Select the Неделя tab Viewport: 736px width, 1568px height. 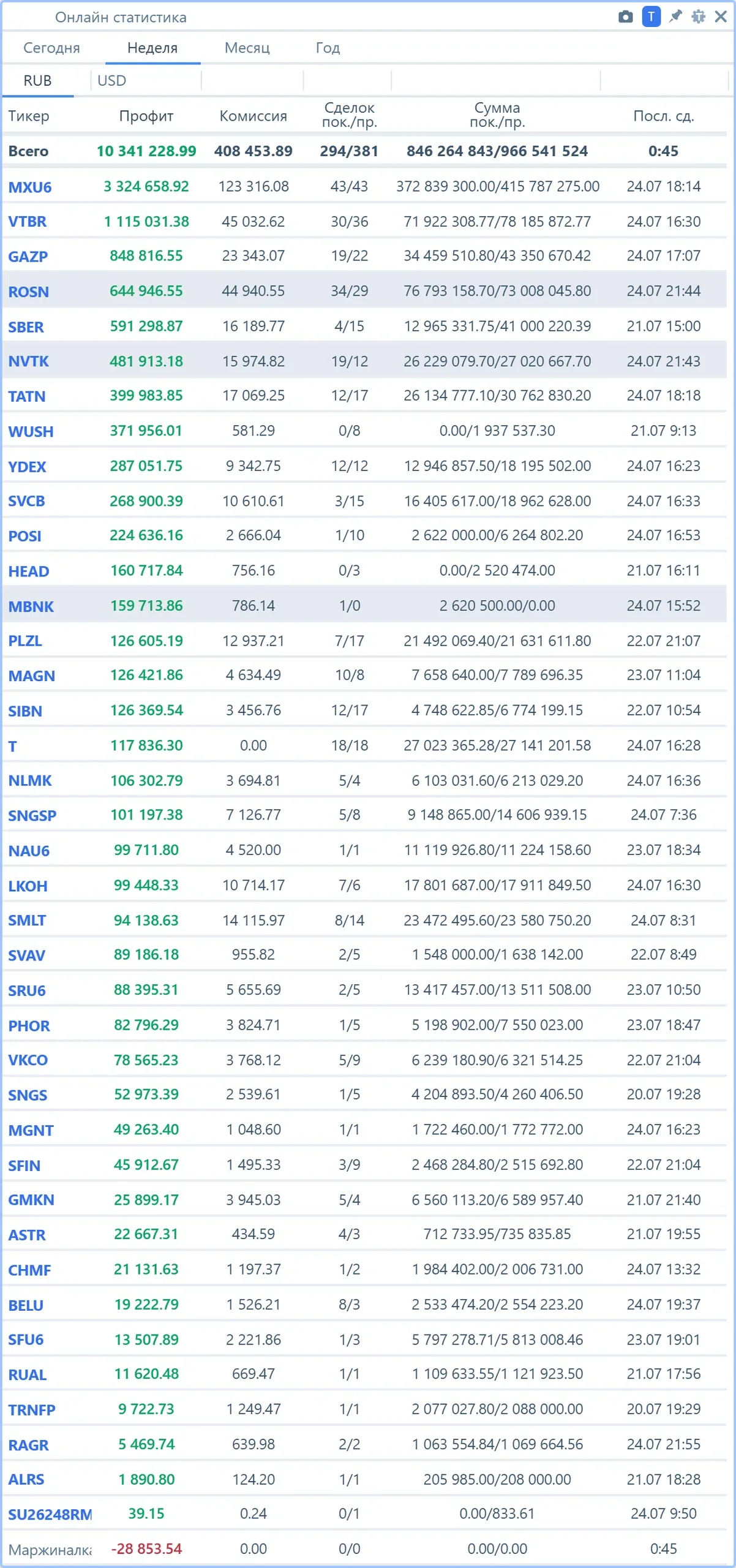coord(152,48)
